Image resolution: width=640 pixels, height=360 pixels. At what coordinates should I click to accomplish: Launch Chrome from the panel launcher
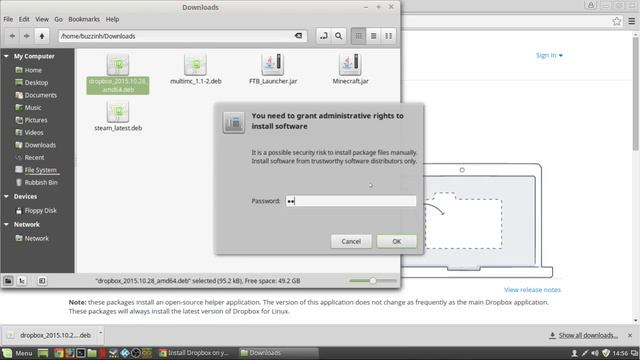tap(59, 353)
